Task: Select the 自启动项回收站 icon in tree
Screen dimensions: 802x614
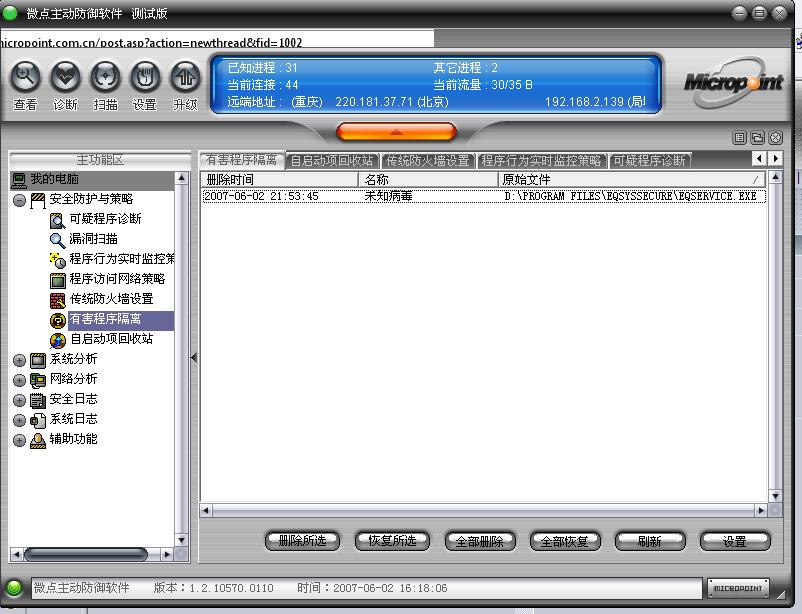Action: tap(58, 340)
